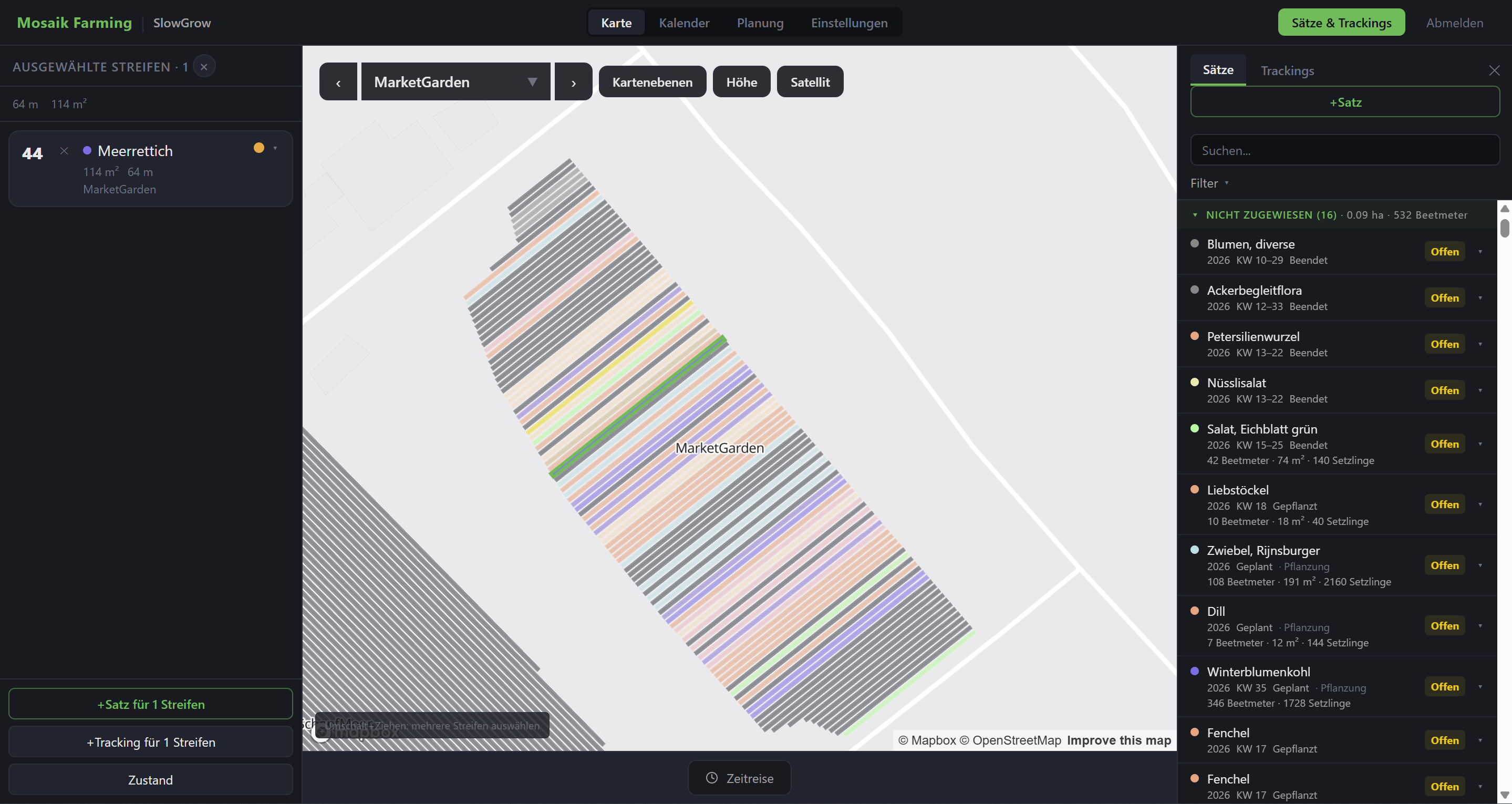The height and width of the screenshot is (804, 1512).
Task: Open the status dropdown arrow on the Meerrettich card
Action: pyautogui.click(x=275, y=148)
